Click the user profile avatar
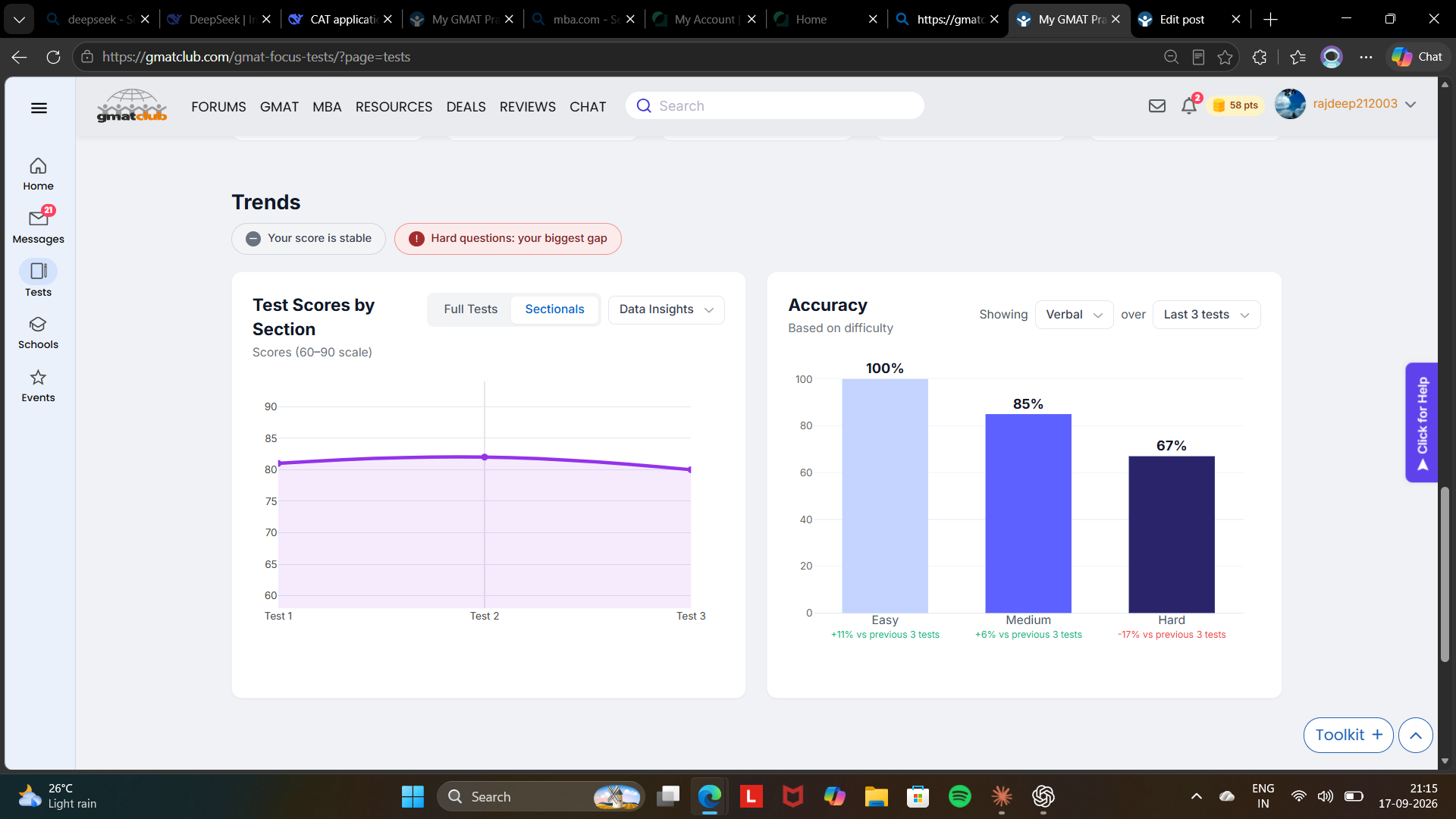Screen dimensions: 1456x819 1290,104
